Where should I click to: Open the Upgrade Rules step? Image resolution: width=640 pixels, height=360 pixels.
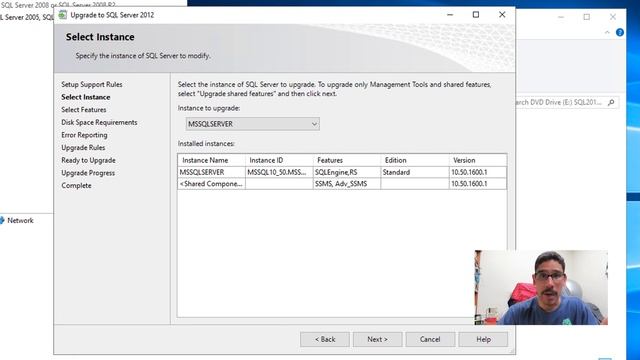point(83,148)
